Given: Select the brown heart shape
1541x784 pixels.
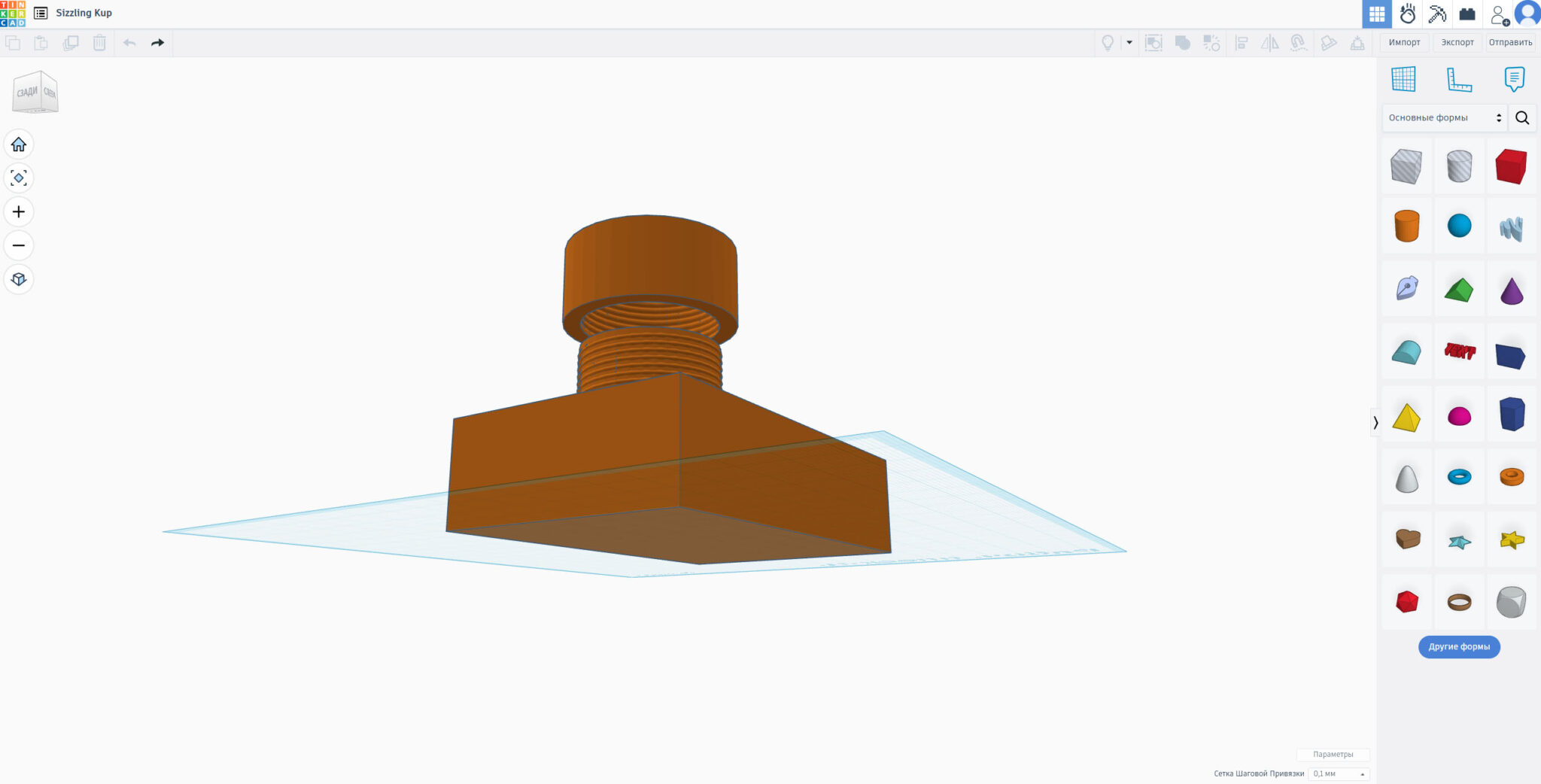Looking at the screenshot, I should tap(1406, 539).
